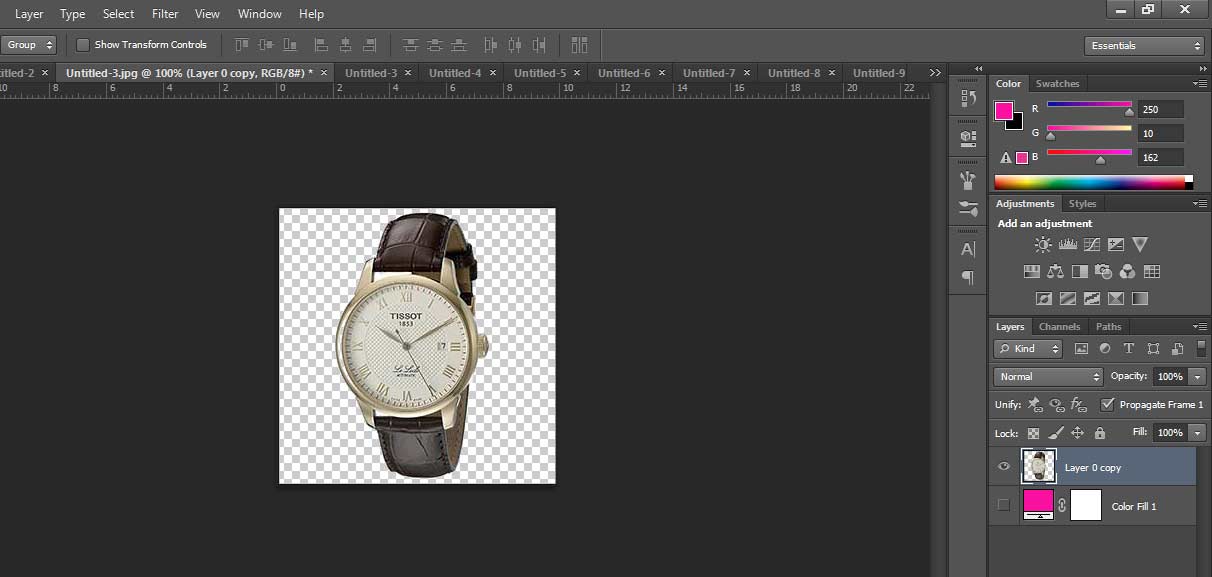Click the R channel color slider

[1089, 105]
